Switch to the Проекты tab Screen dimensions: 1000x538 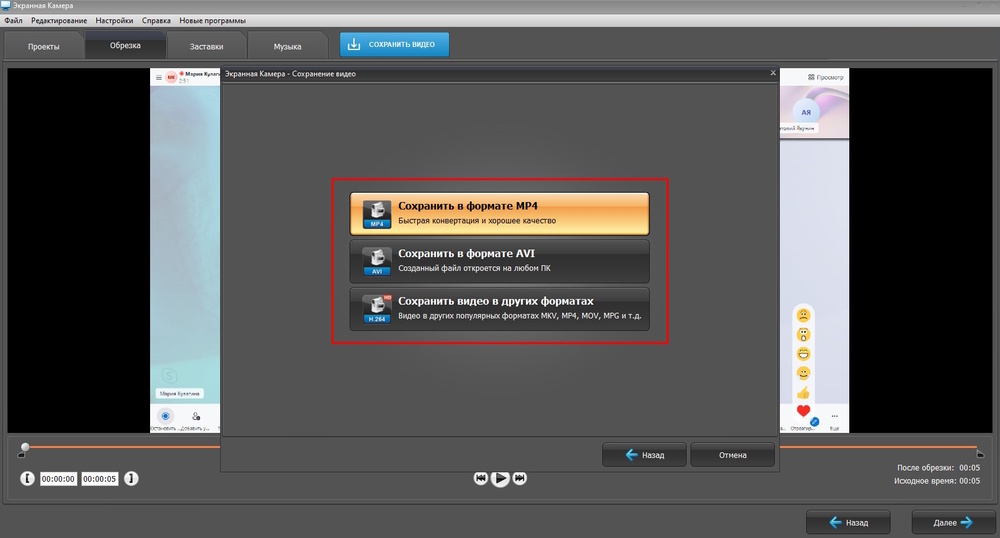point(43,47)
